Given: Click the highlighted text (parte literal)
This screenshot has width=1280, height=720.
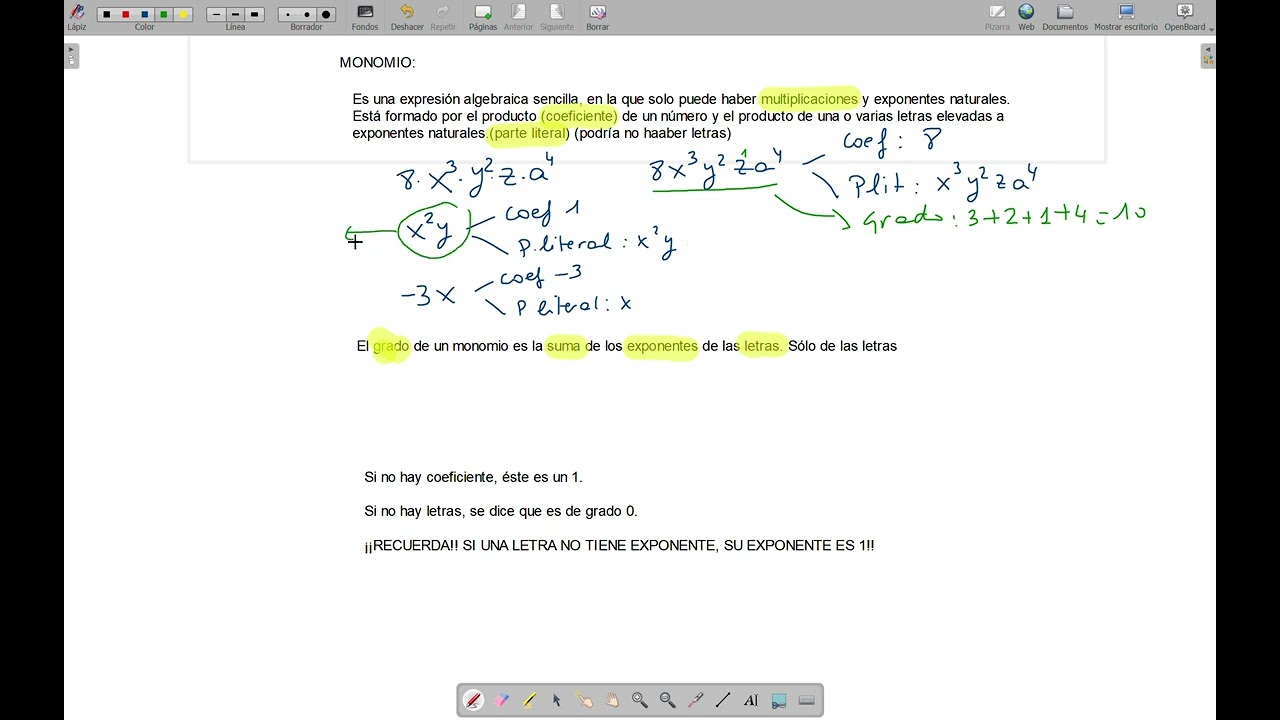Looking at the screenshot, I should [529, 133].
